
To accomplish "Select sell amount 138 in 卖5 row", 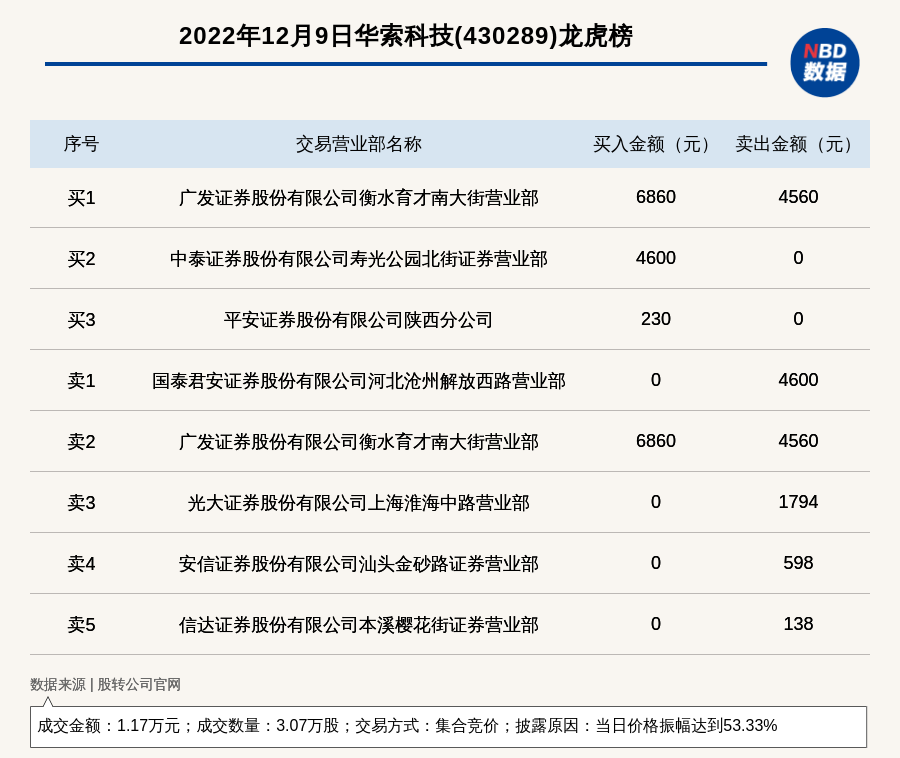I will click(x=798, y=623).
